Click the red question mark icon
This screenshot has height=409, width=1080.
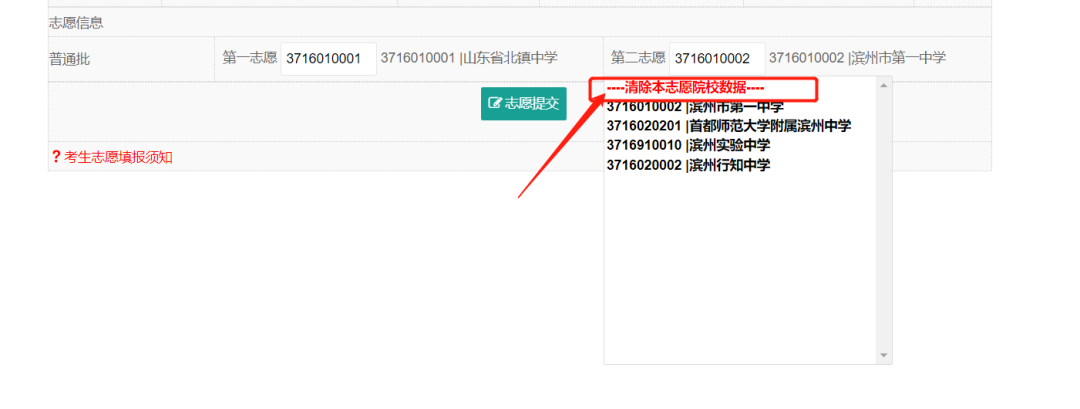click(x=55, y=156)
